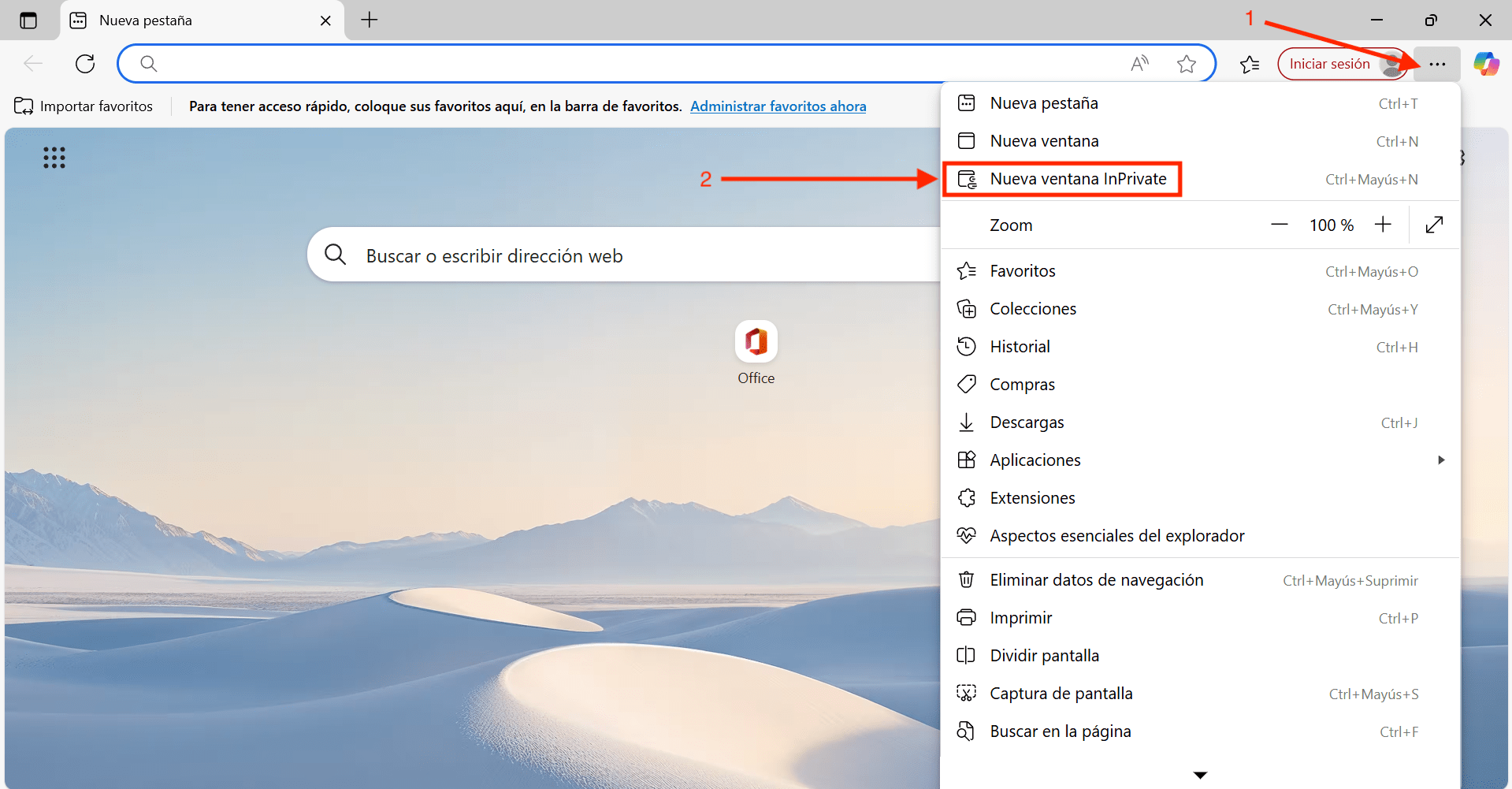Image resolution: width=1512 pixels, height=789 pixels.
Task: Zoom in using the plus button
Action: (1383, 225)
